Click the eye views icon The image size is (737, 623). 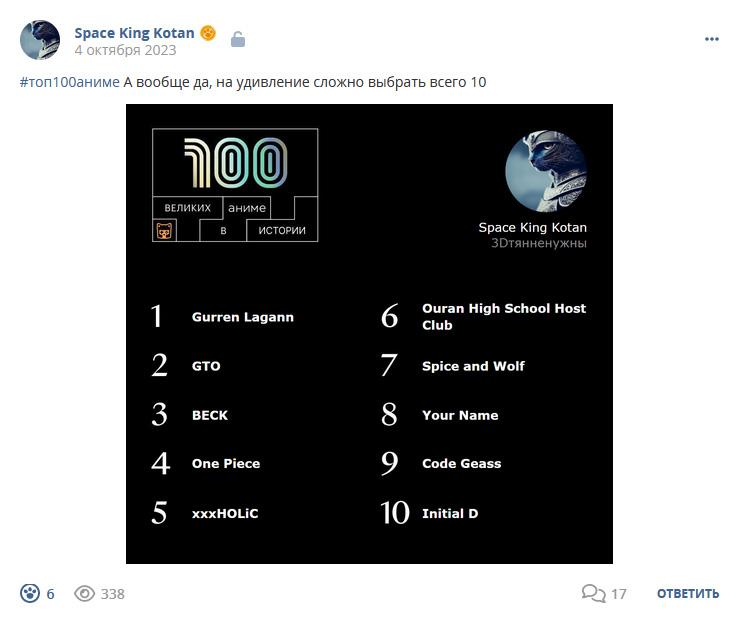tap(85, 593)
